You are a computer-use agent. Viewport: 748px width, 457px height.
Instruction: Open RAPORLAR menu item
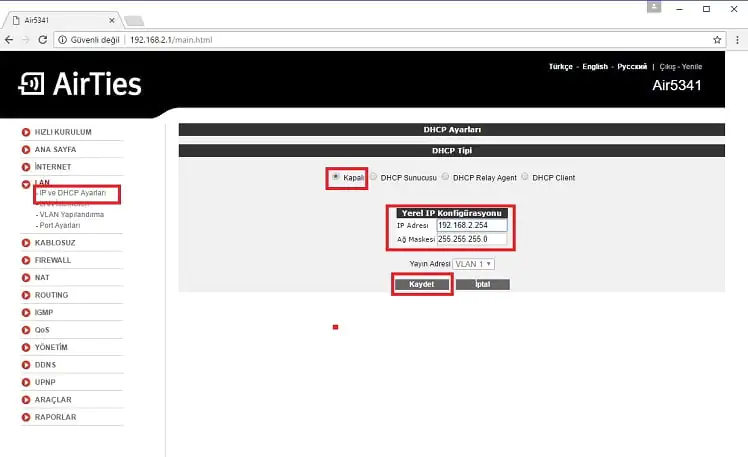[x=55, y=417]
